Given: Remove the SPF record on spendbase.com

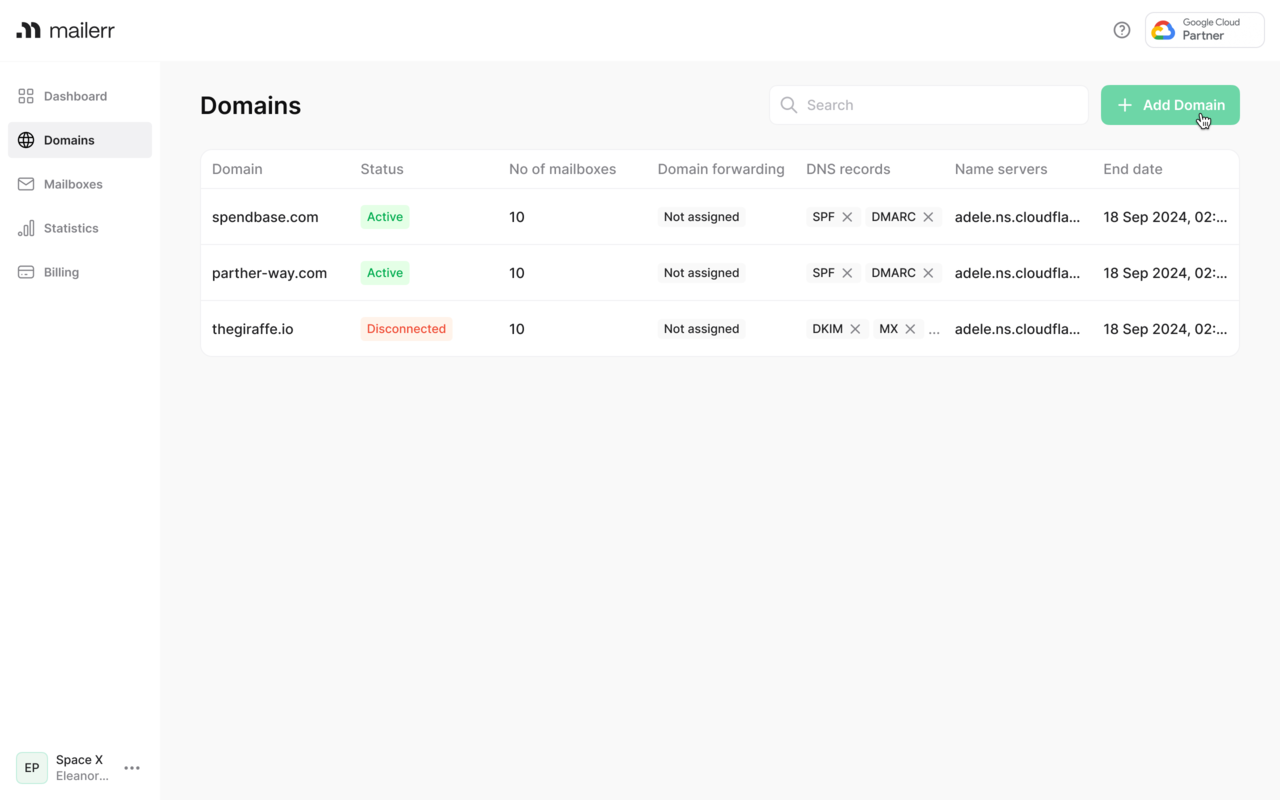Looking at the screenshot, I should (x=847, y=217).
